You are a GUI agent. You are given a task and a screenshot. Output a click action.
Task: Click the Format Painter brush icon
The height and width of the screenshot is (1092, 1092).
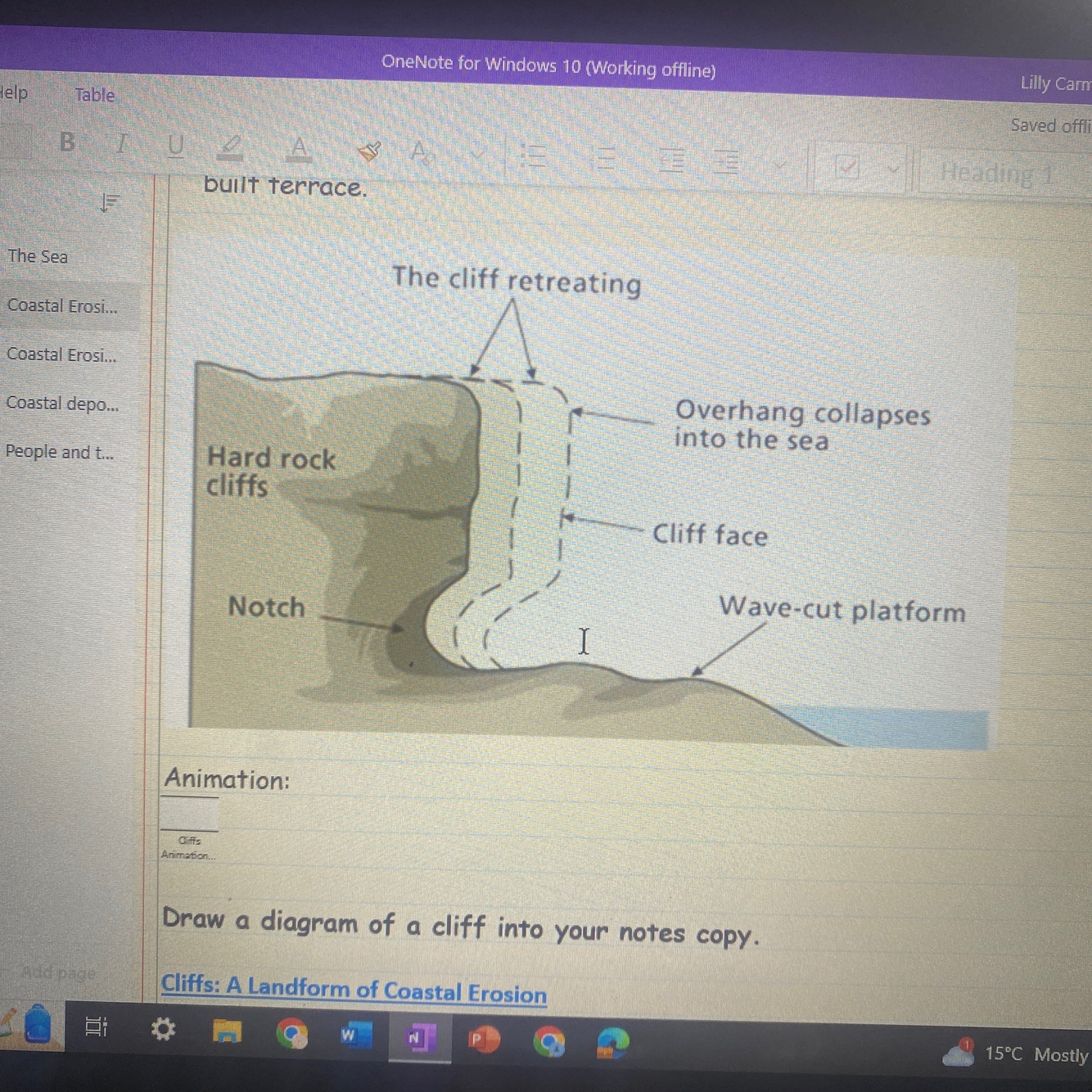click(x=370, y=151)
